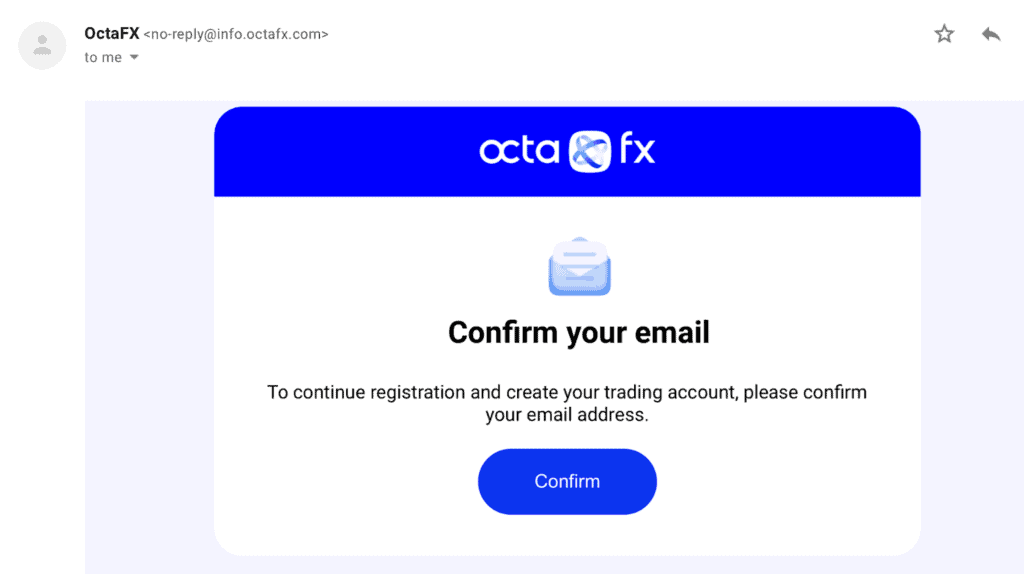Open the sender's profile avatar
The image size is (1024, 574).
[42, 46]
